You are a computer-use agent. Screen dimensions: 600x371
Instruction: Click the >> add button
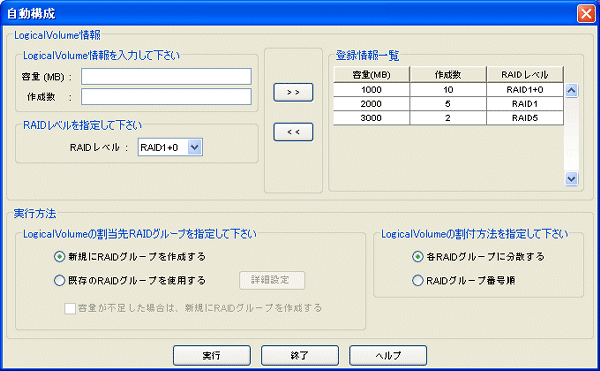point(293,92)
